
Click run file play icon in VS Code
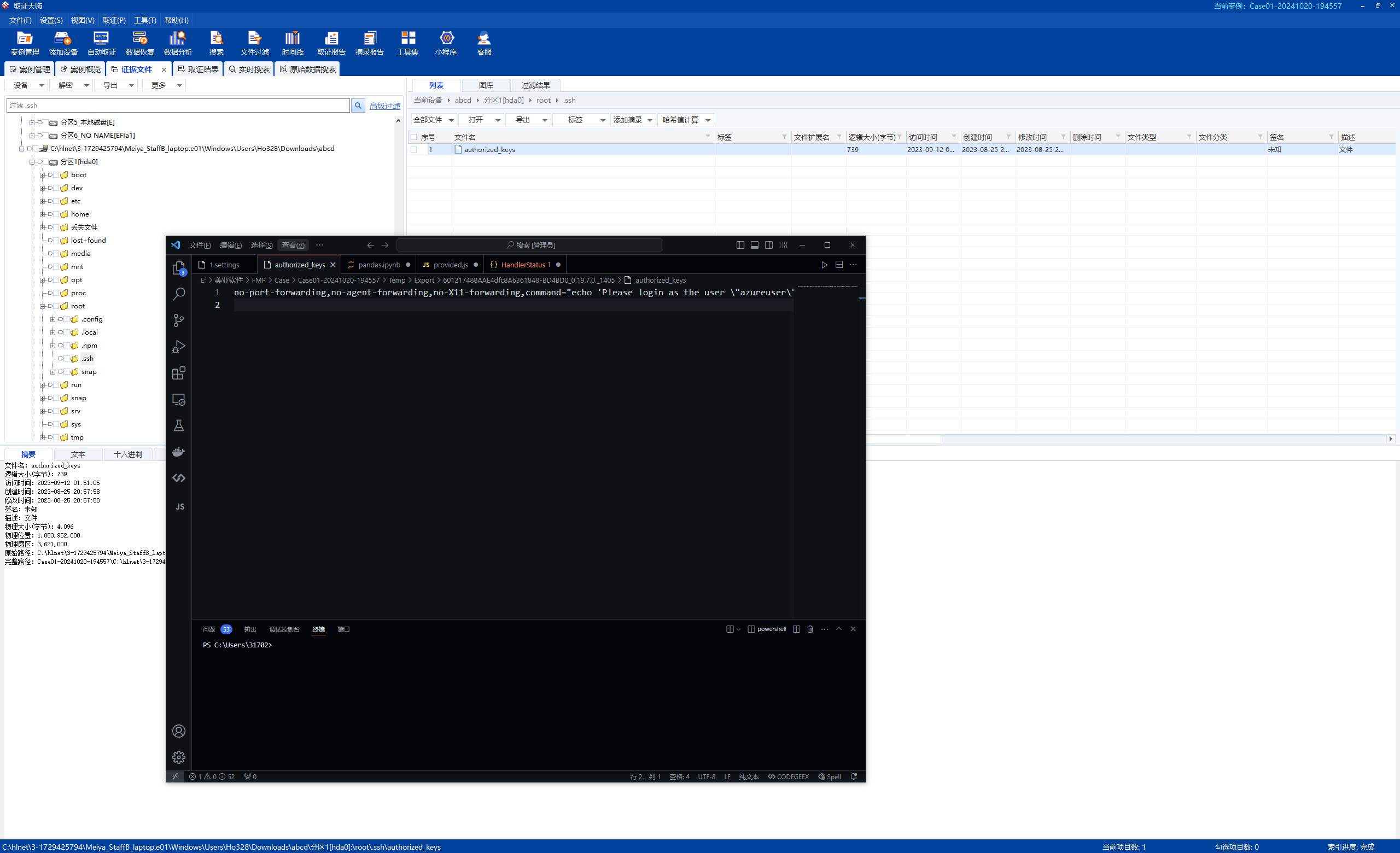coord(824,265)
